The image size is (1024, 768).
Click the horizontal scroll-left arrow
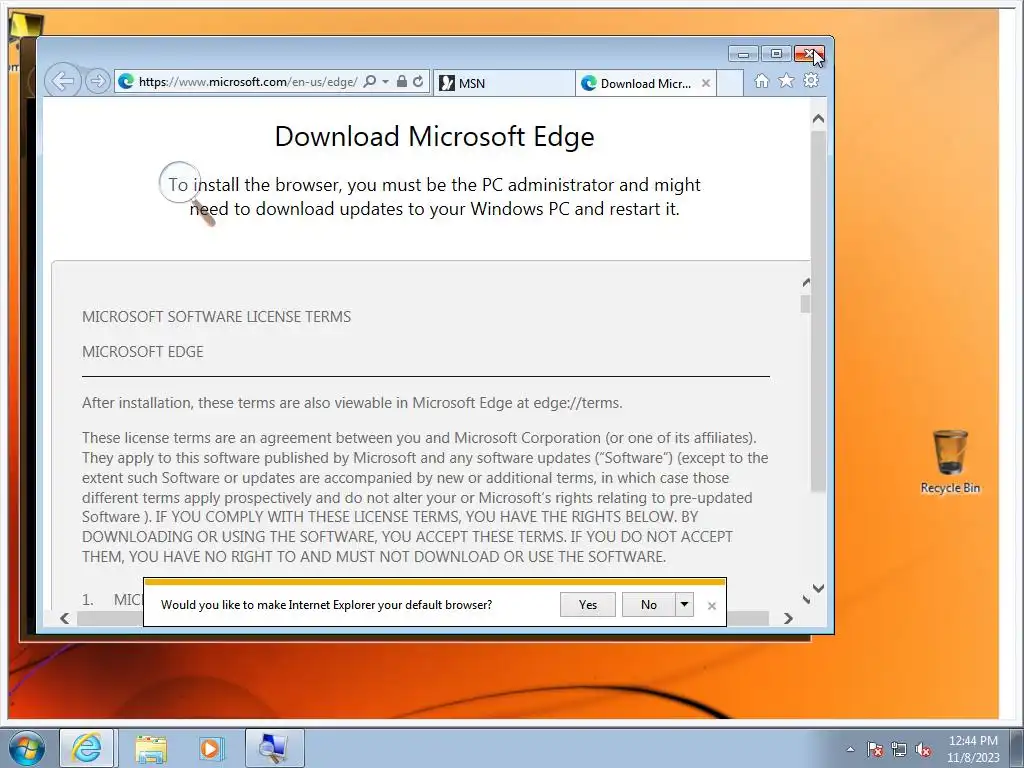point(65,618)
